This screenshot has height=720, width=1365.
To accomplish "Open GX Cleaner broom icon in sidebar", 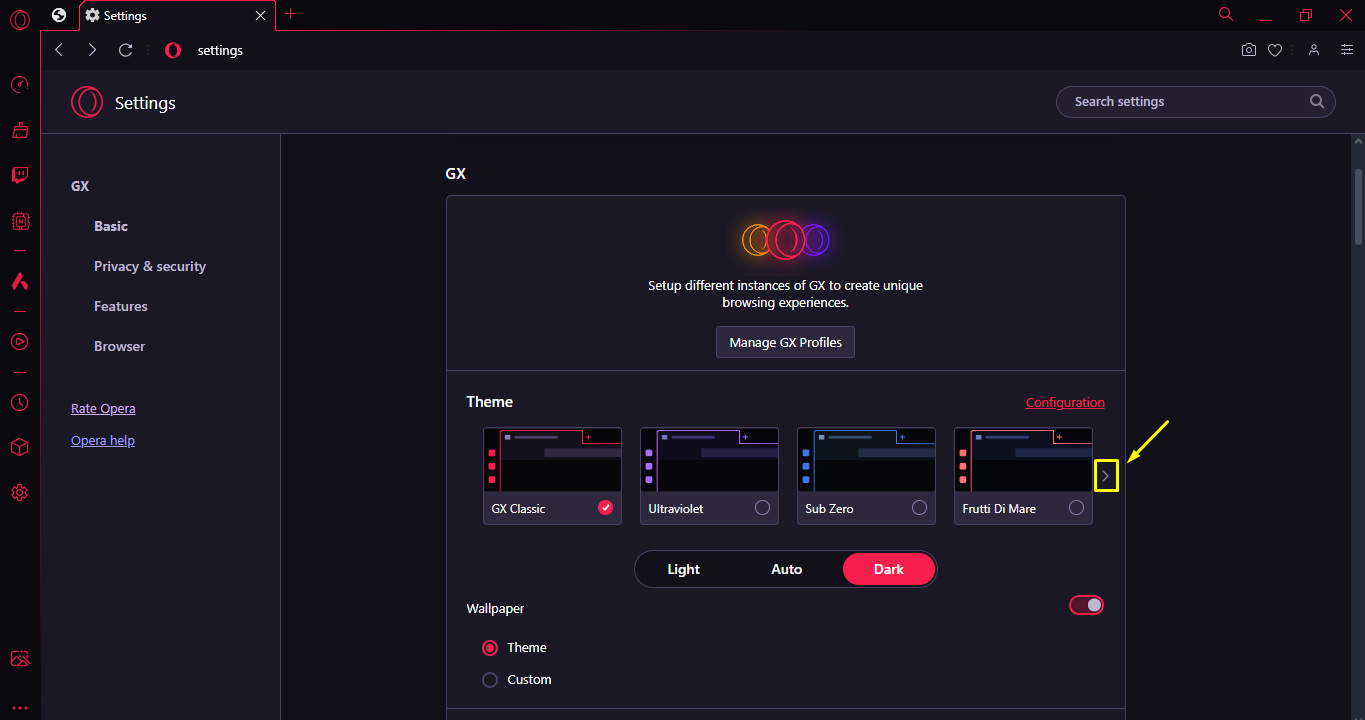I will tap(19, 130).
